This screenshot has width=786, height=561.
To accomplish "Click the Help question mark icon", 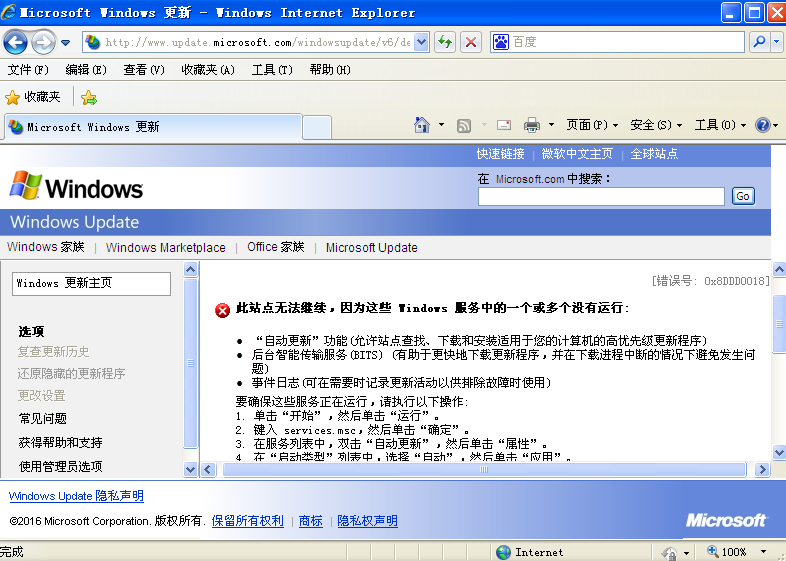I will pyautogui.click(x=762, y=125).
